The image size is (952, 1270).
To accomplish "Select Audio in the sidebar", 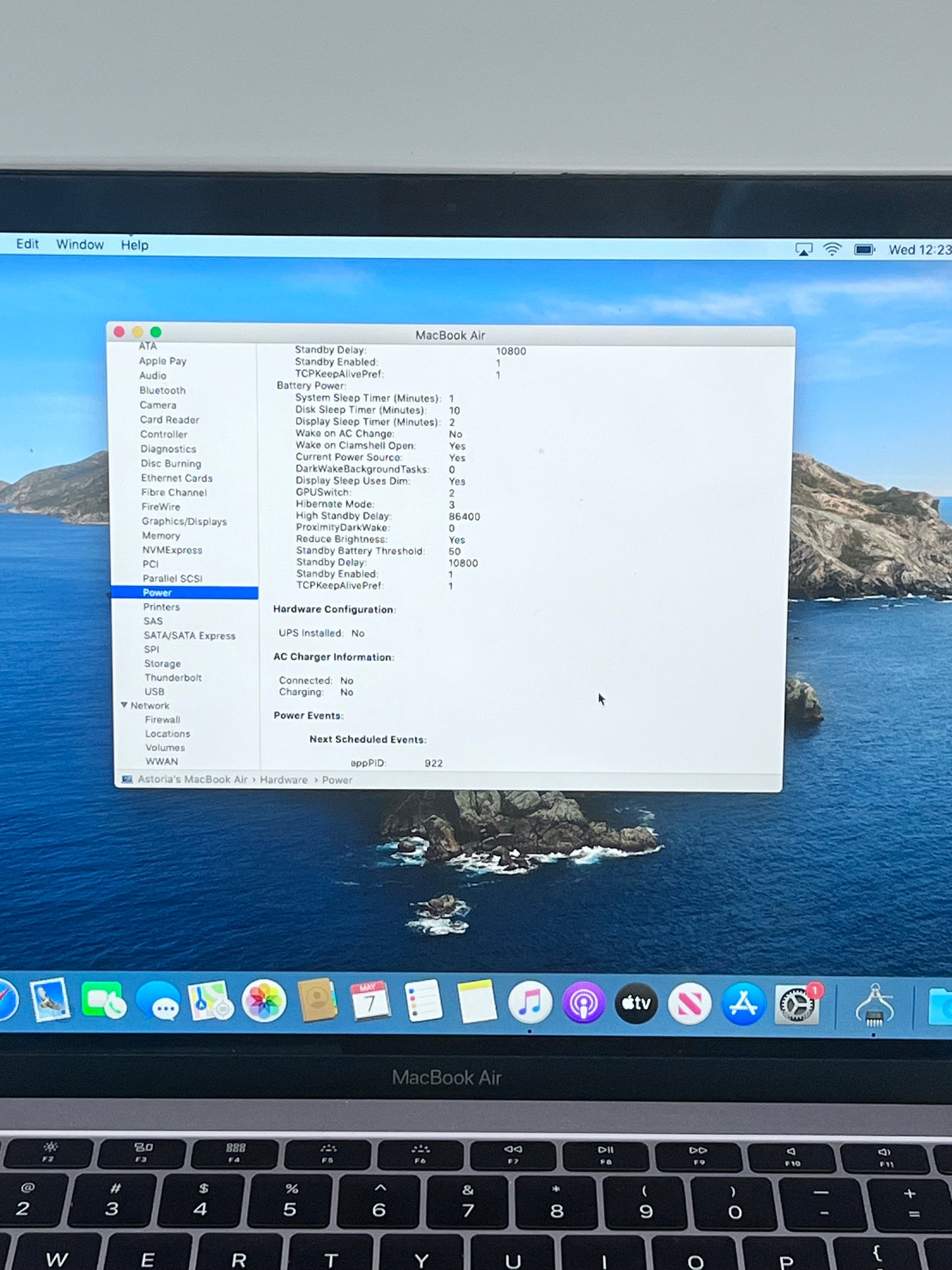I will pyautogui.click(x=153, y=376).
